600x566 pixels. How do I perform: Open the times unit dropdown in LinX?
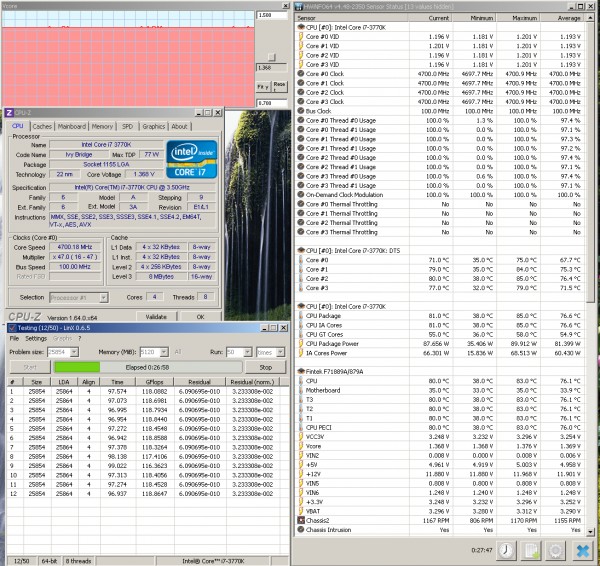click(281, 352)
